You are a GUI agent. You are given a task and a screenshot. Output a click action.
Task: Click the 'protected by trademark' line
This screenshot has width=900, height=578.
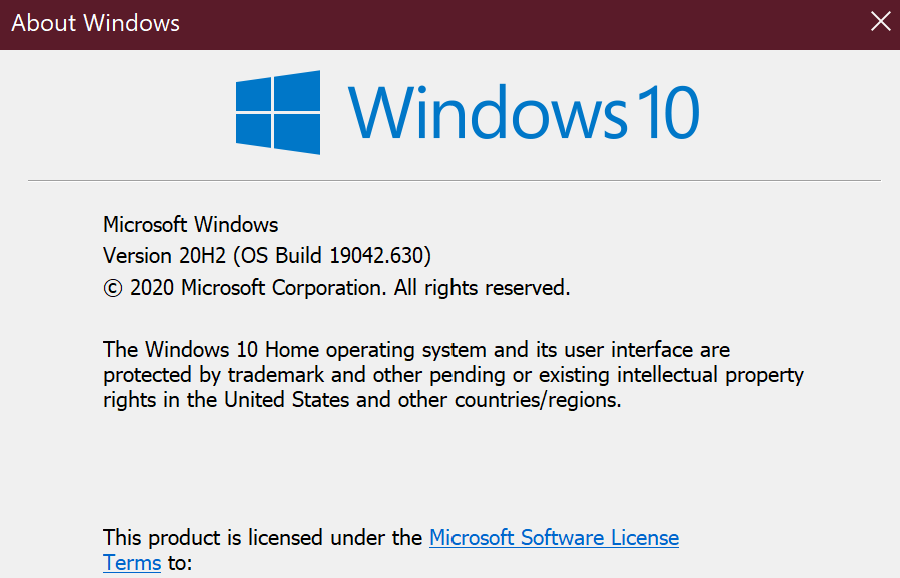point(453,375)
